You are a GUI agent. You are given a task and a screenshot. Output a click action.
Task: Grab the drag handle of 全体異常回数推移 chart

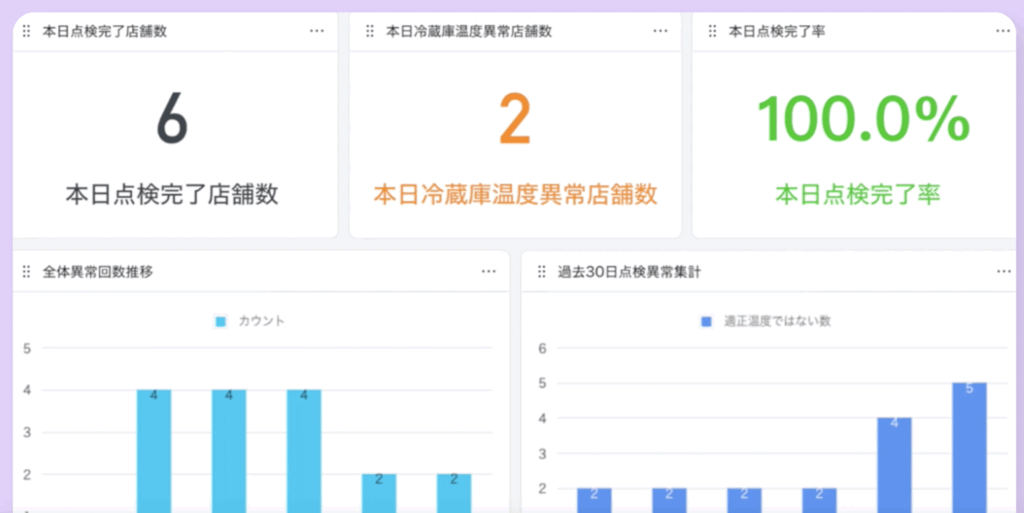pos(26,271)
